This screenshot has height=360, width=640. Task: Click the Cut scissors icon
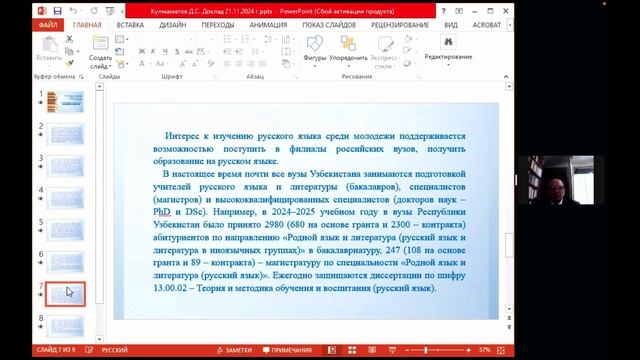[x=69, y=39]
